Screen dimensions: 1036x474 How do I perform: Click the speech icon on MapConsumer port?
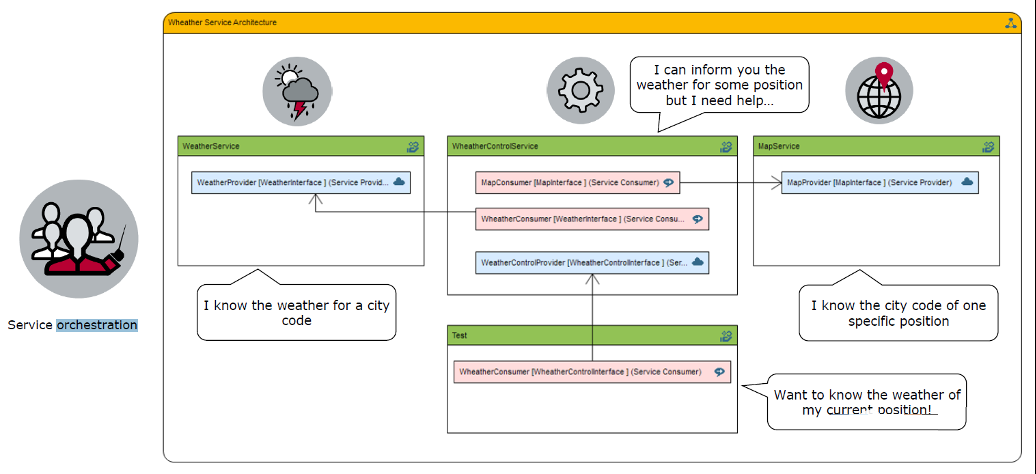(x=669, y=182)
